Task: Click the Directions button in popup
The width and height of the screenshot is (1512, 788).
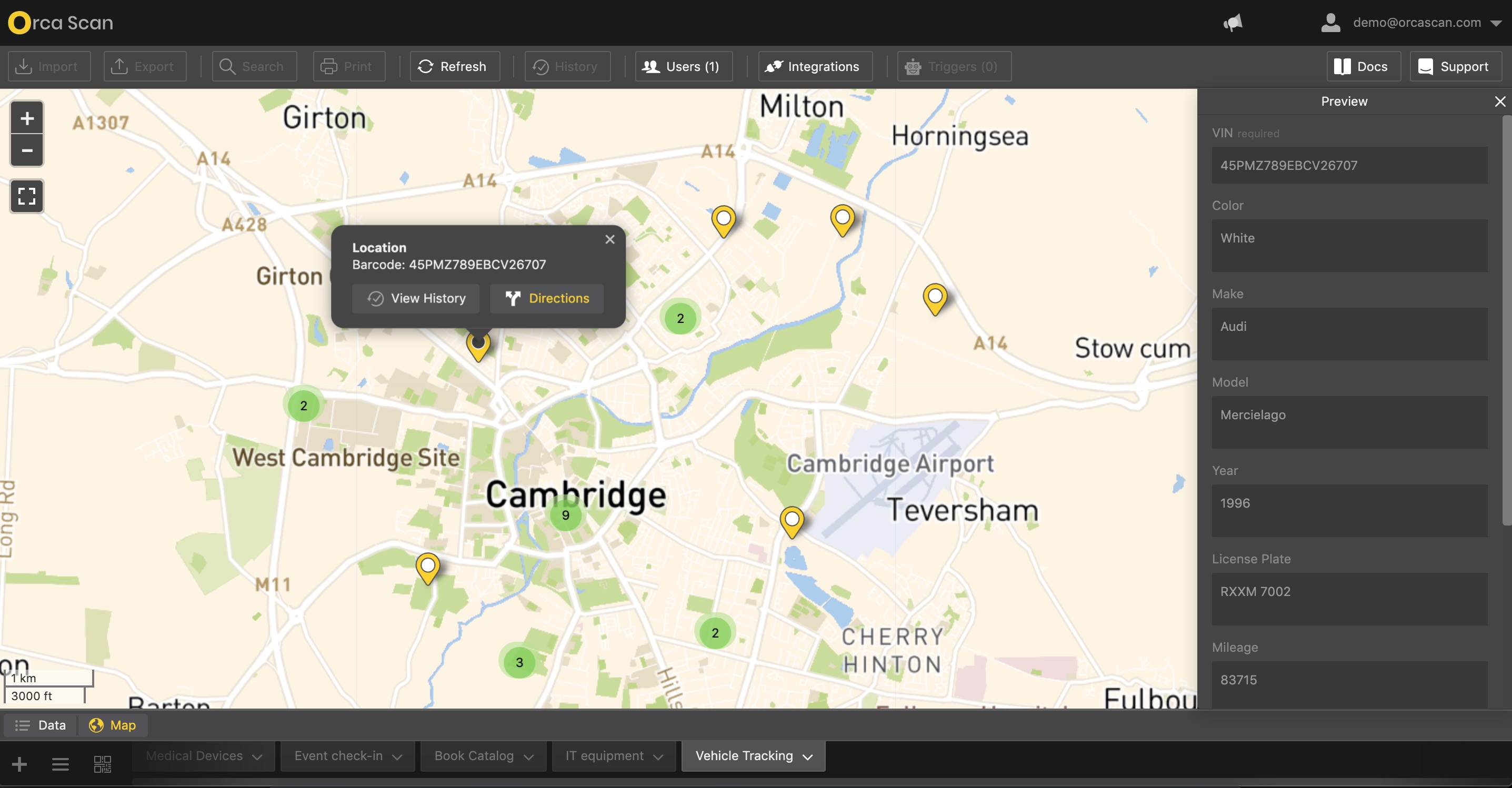Action: [x=547, y=298]
